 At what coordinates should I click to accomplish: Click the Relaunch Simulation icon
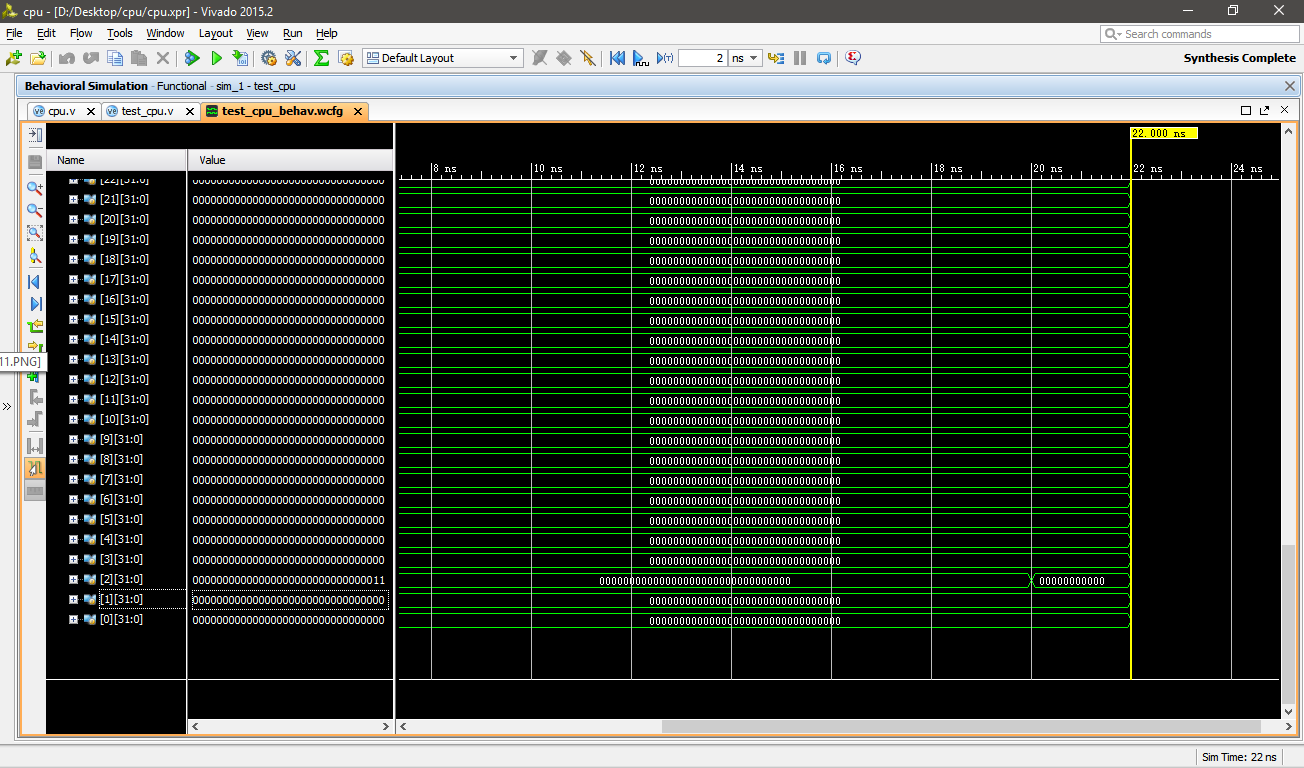(x=824, y=58)
